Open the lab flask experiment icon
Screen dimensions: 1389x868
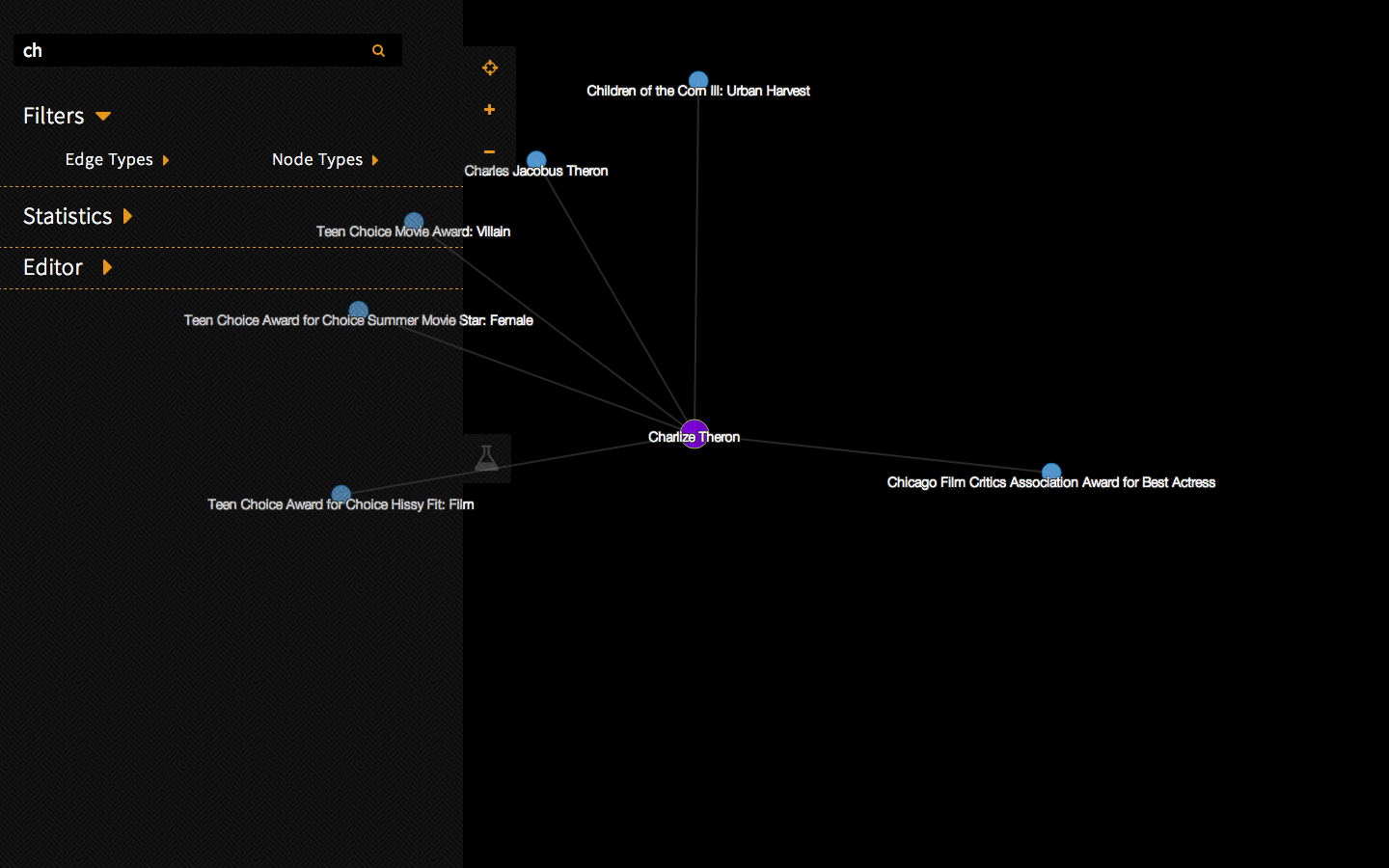487,458
